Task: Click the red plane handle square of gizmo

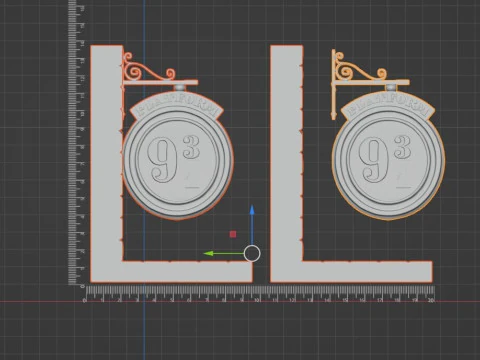Action: point(233,234)
